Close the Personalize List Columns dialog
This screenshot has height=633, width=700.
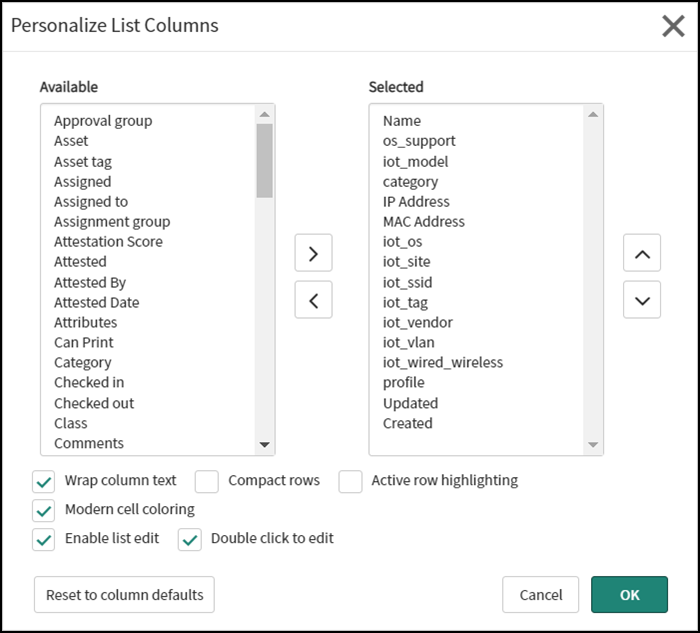[x=673, y=26]
